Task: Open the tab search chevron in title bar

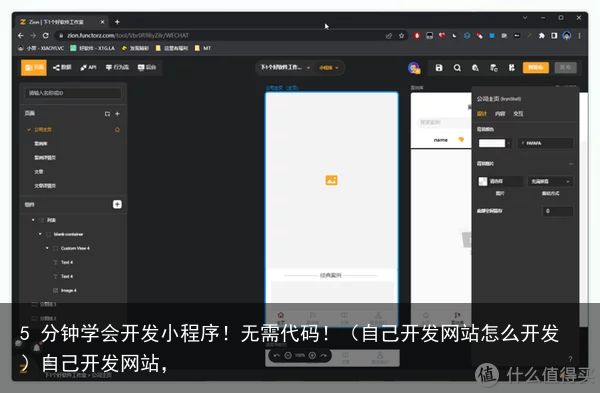Action: pyautogui.click(x=525, y=18)
